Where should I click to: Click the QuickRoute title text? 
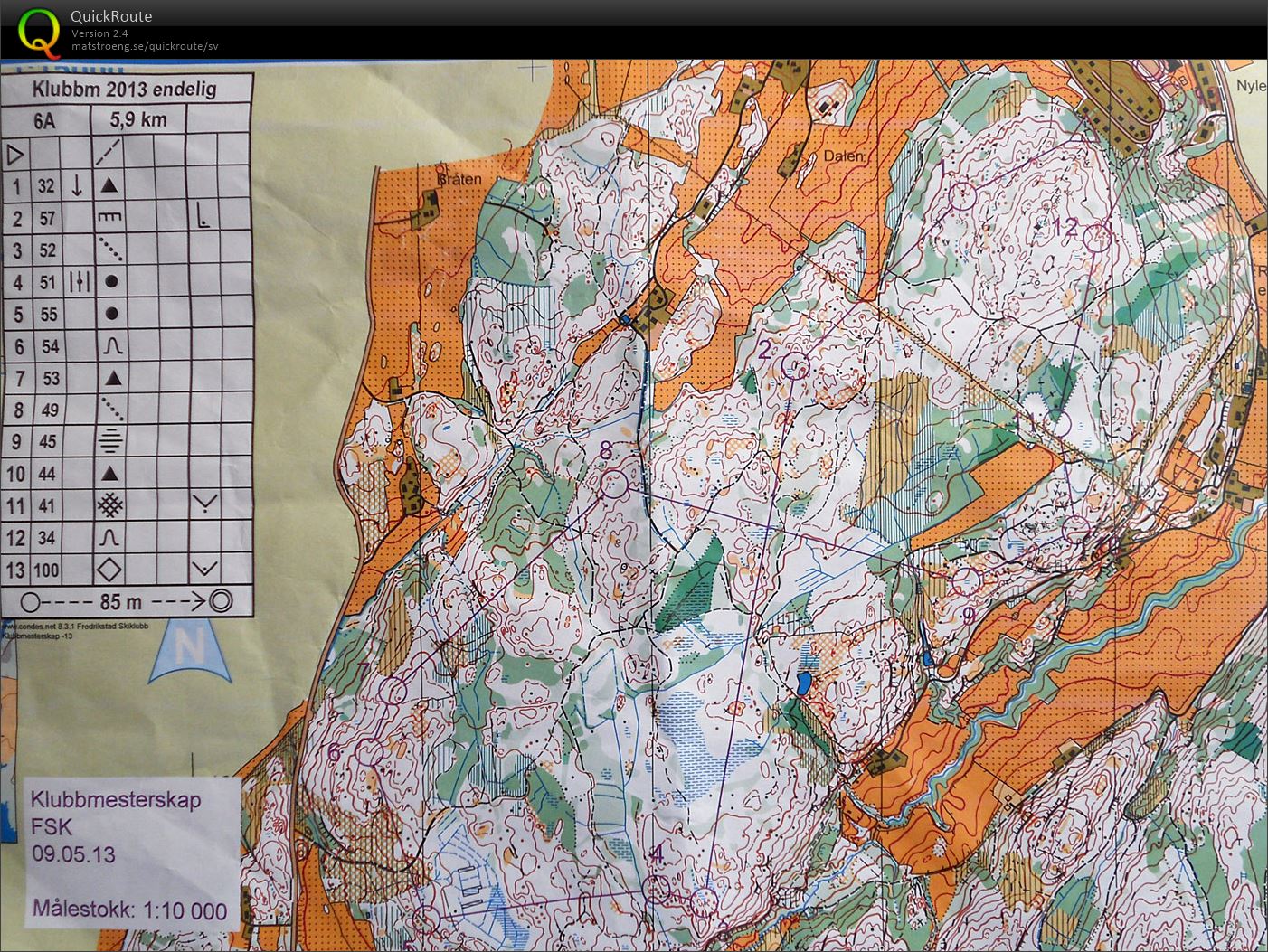[111, 16]
